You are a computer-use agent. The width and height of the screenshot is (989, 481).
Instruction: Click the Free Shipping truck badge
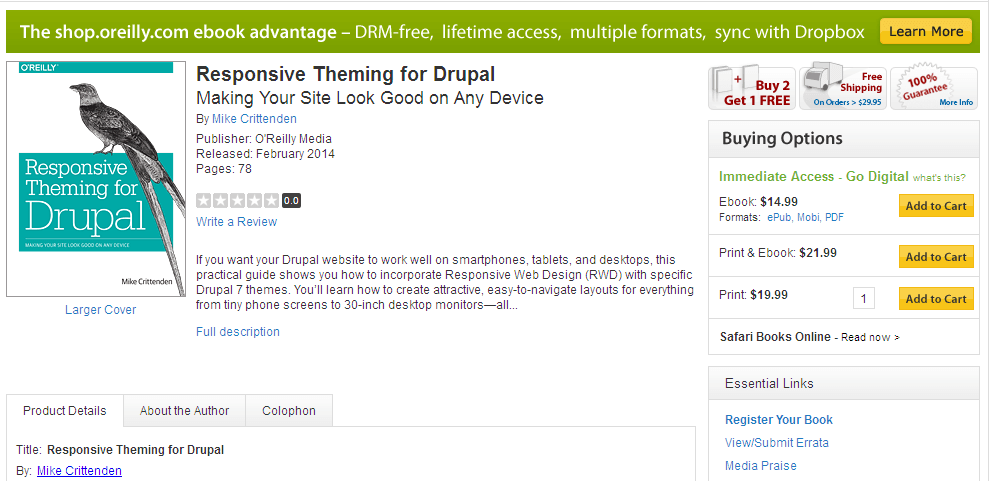842,88
